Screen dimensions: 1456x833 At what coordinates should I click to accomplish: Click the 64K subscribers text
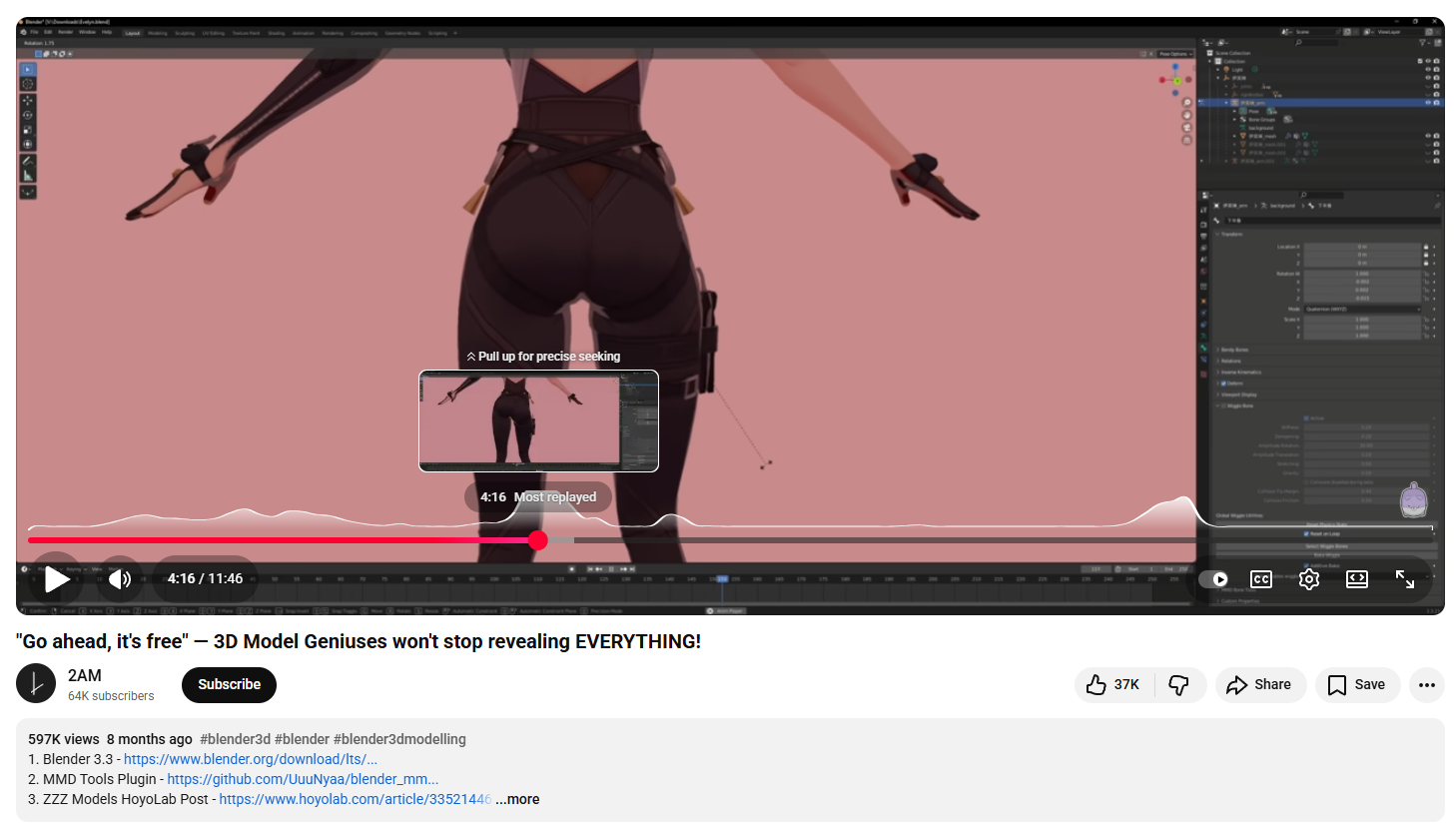tap(111, 696)
